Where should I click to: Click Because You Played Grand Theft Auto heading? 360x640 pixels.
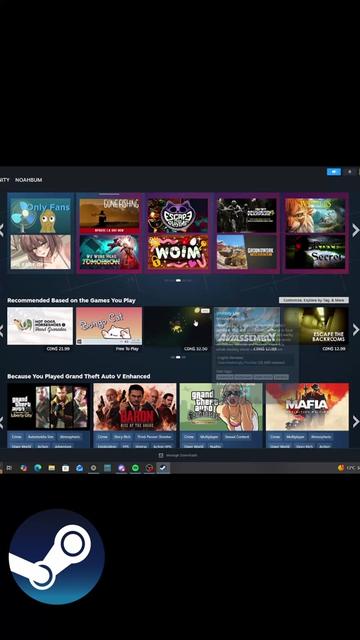[79, 376]
